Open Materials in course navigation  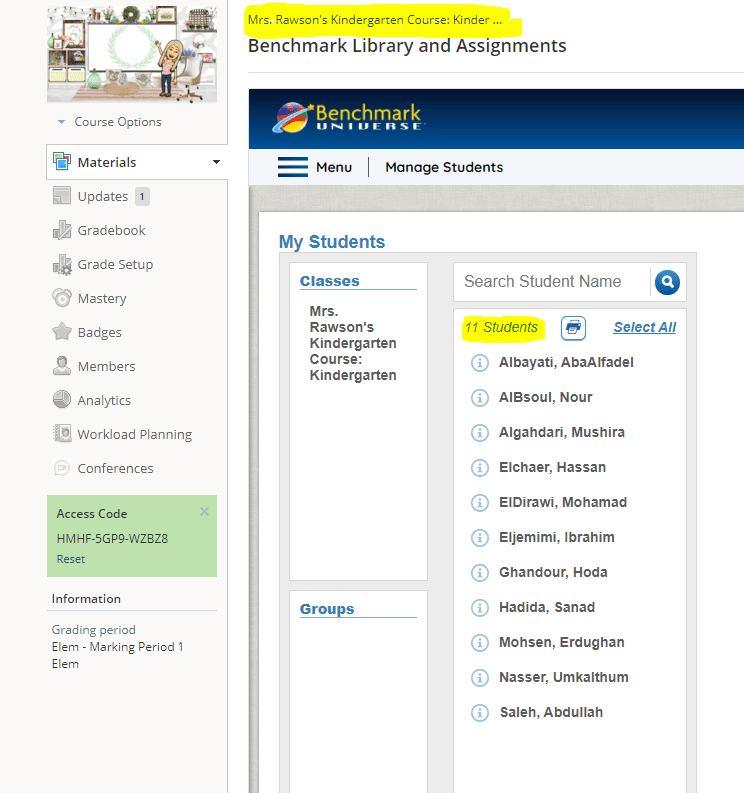[107, 162]
